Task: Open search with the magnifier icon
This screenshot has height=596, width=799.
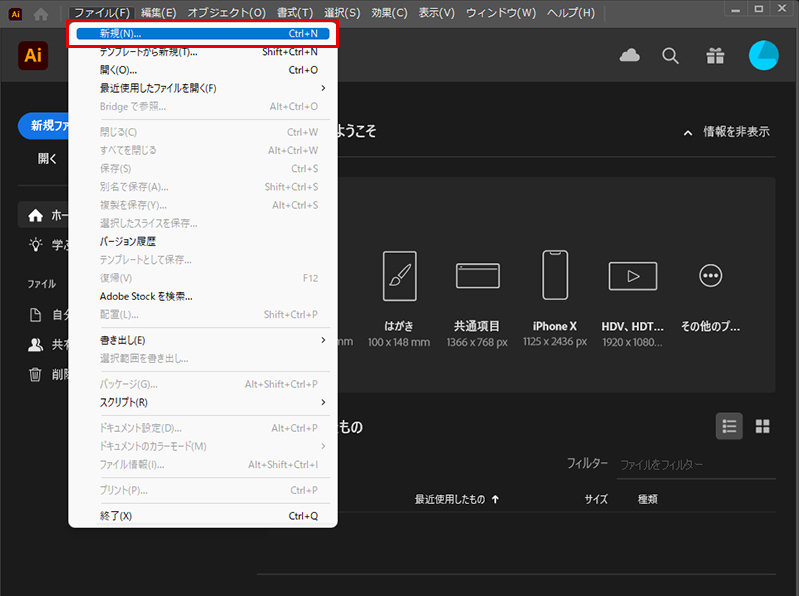Action: tap(671, 56)
